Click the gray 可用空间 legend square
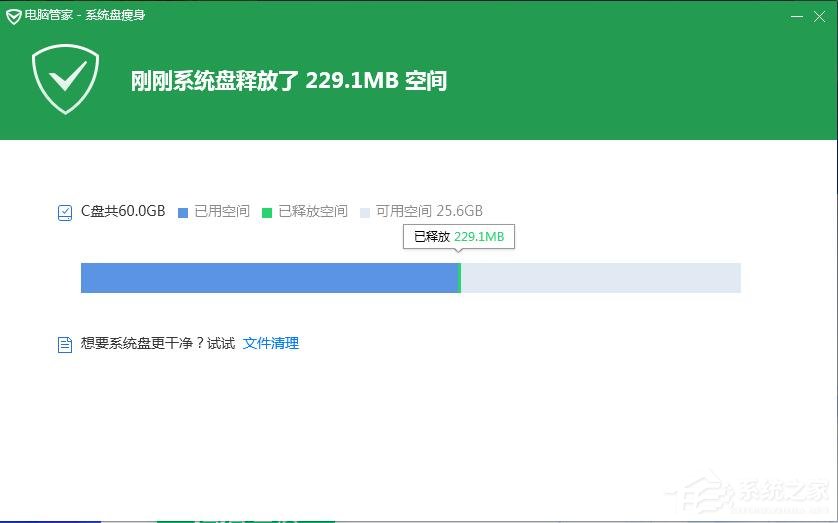The image size is (838, 523). [x=365, y=212]
